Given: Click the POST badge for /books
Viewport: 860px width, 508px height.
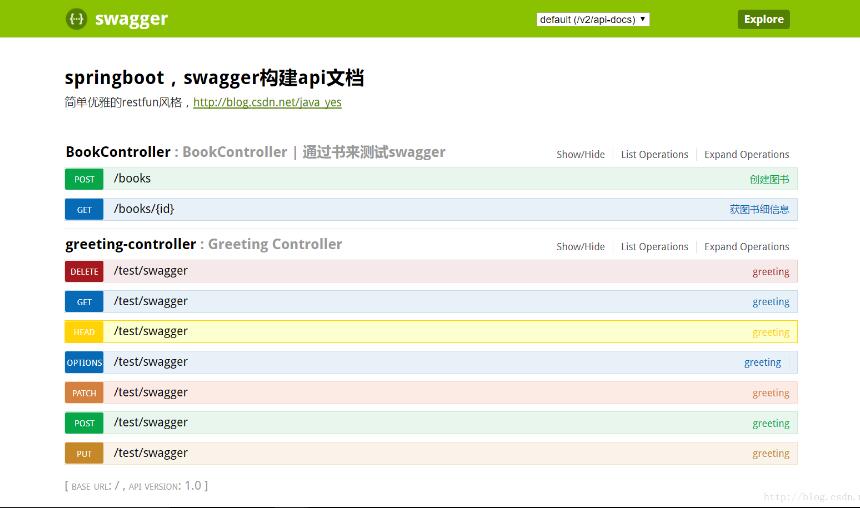Looking at the screenshot, I should (x=84, y=179).
